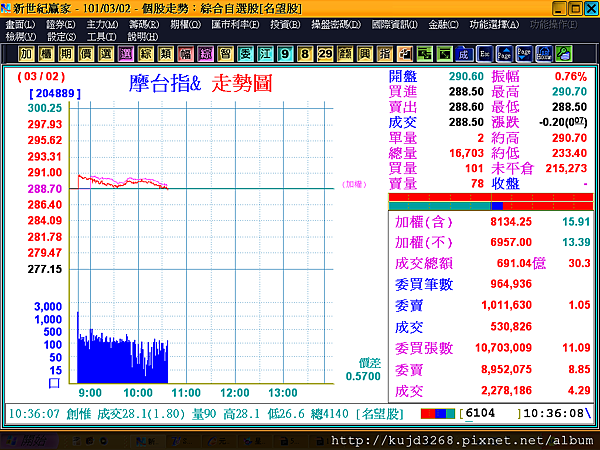Click the 開盤 value 290.60
Viewport: 600px width, 450px height.
466,76
